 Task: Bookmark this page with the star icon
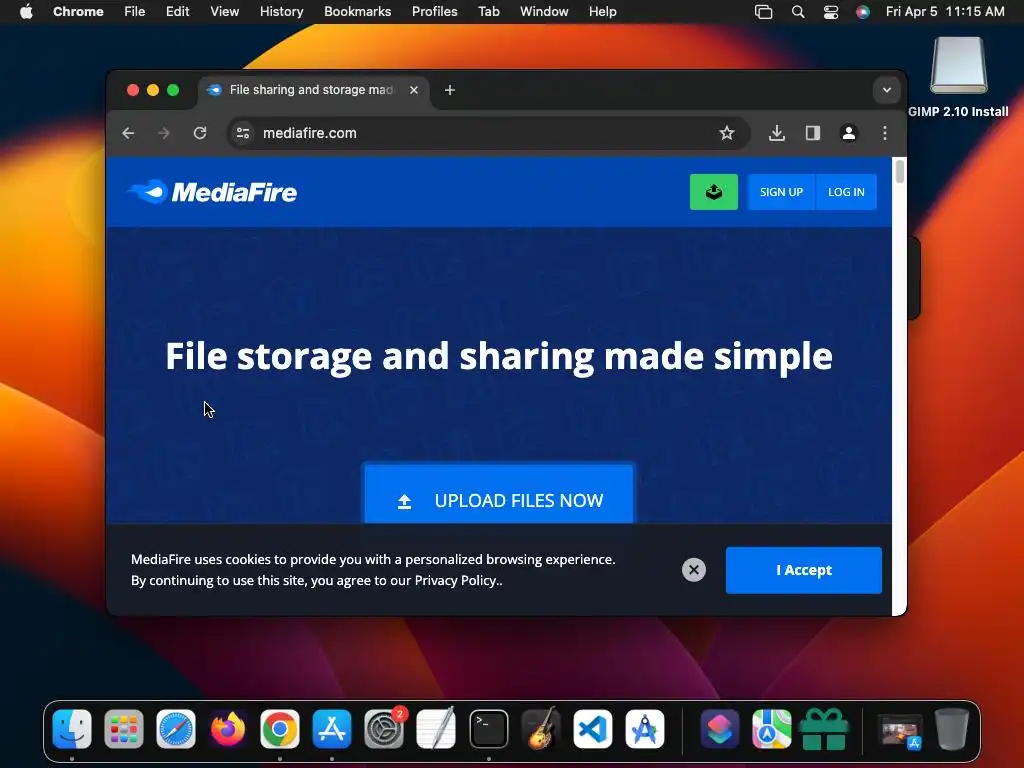[x=726, y=133]
